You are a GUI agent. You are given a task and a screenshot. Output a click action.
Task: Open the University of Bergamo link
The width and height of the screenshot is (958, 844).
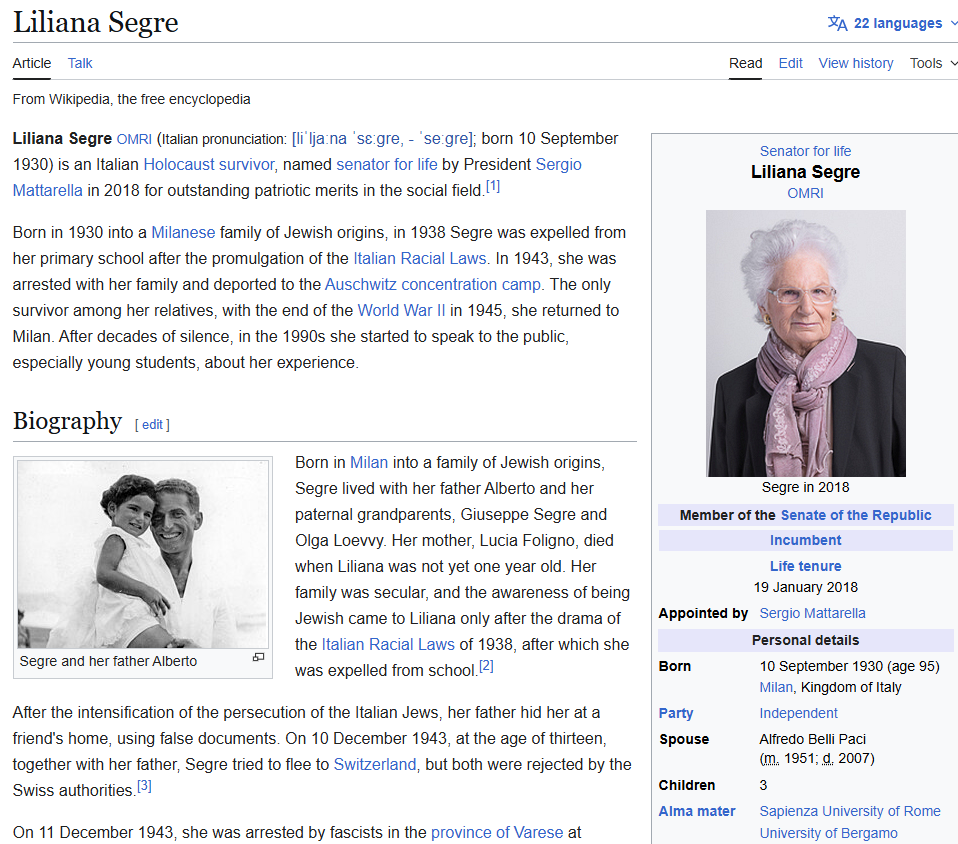[x=828, y=834]
